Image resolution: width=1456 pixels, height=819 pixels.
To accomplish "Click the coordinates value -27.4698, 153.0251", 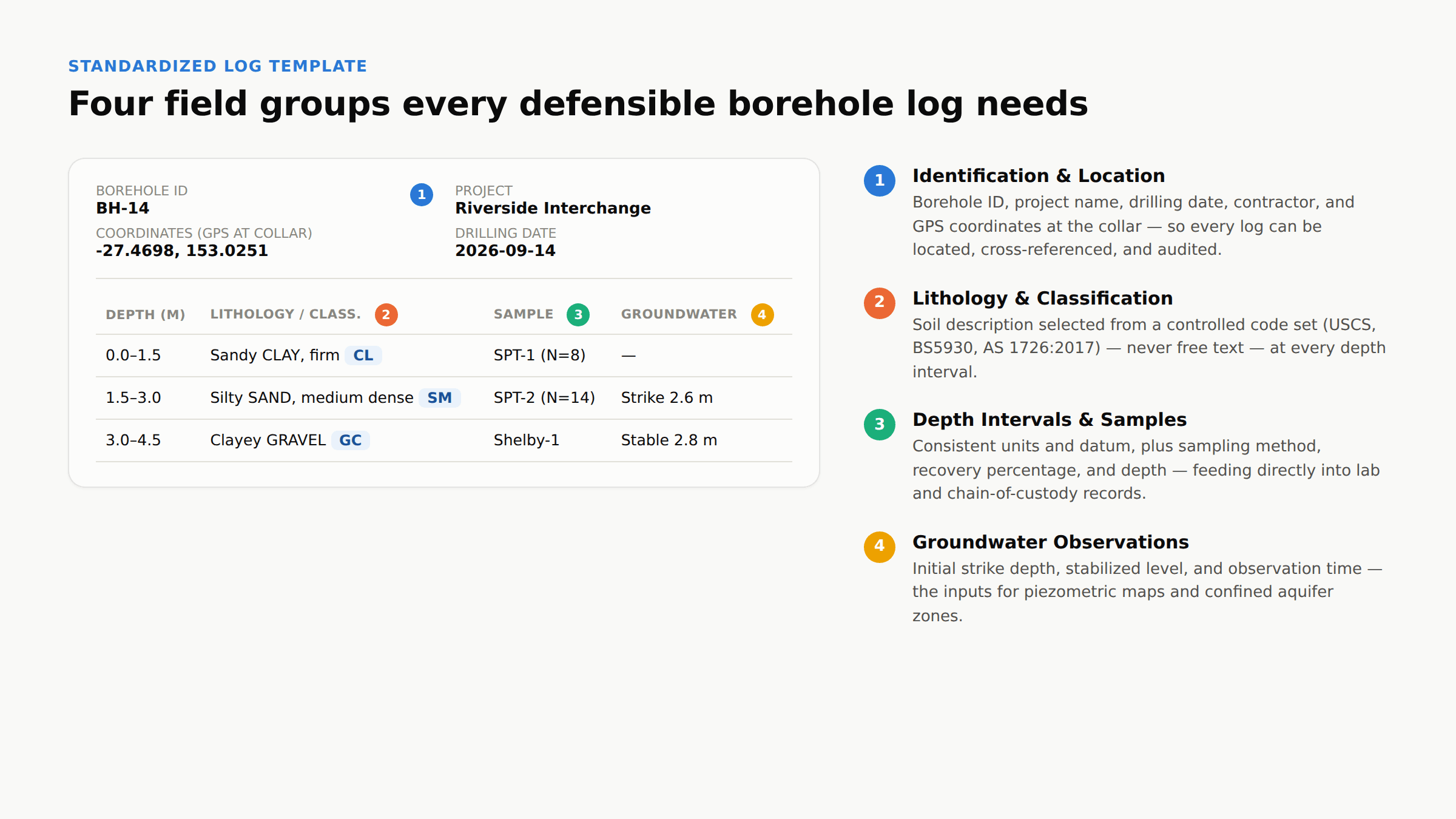I will pyautogui.click(x=182, y=251).
